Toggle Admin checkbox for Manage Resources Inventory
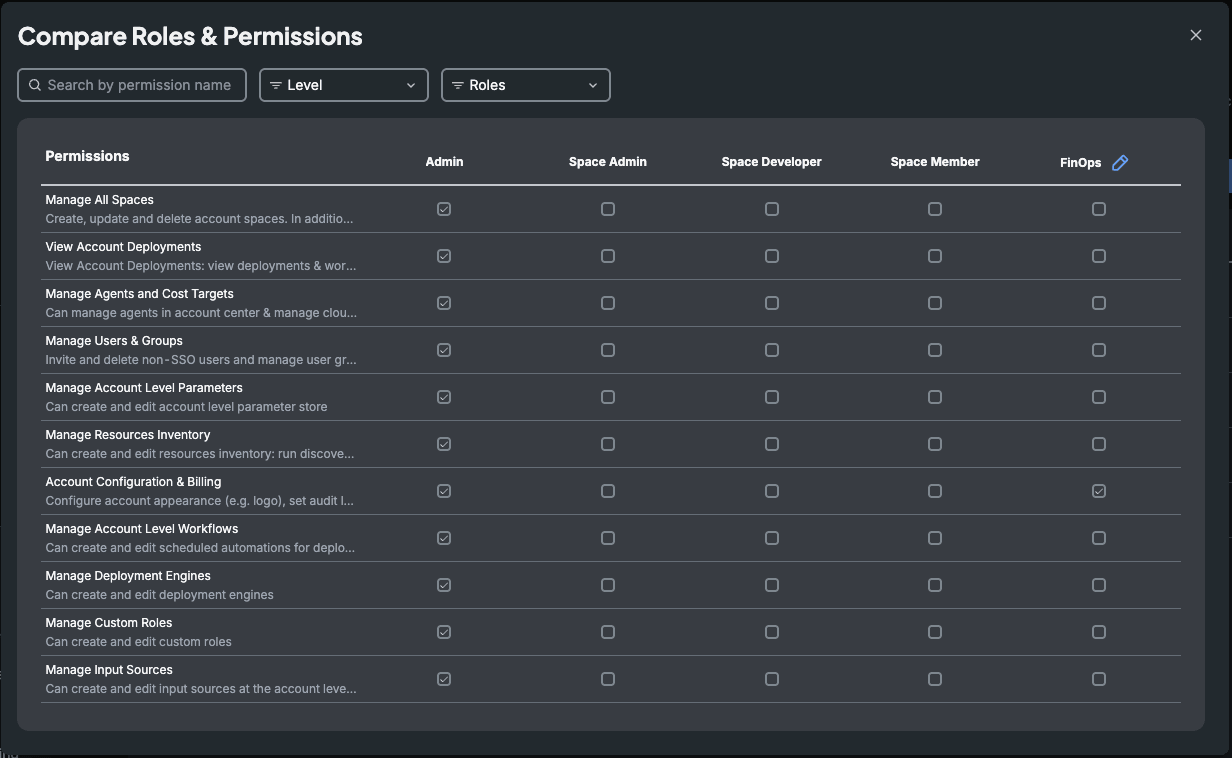The image size is (1232, 758). click(x=444, y=444)
